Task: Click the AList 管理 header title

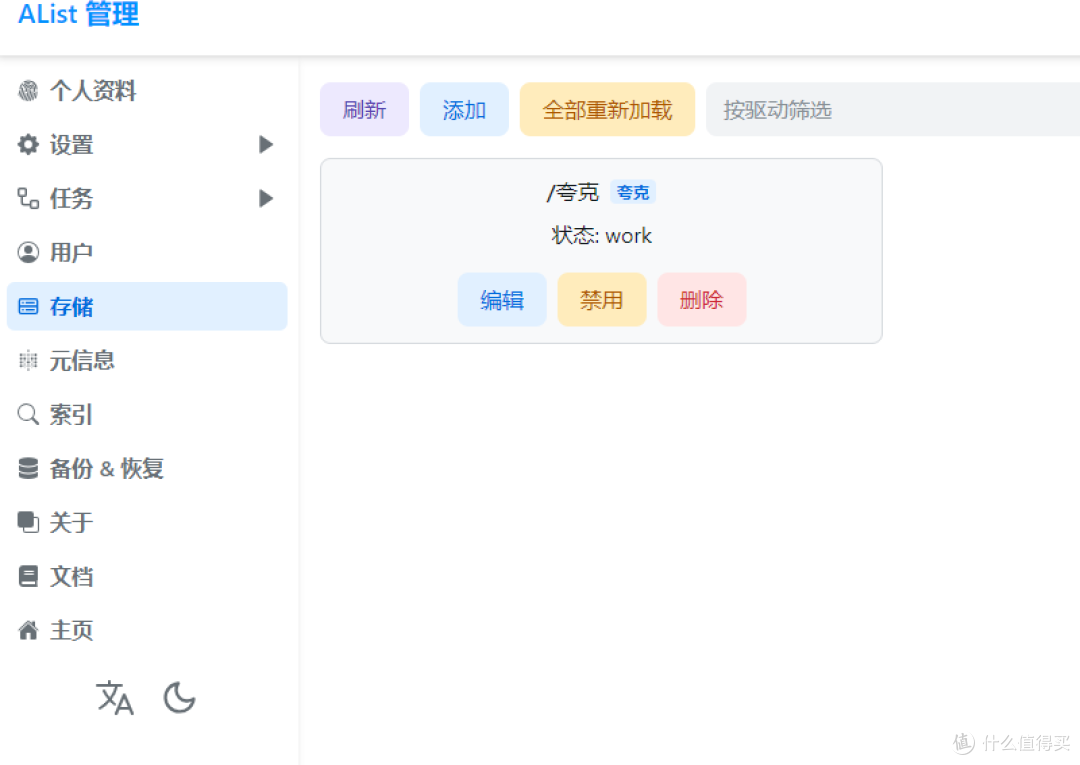Action: click(x=79, y=14)
